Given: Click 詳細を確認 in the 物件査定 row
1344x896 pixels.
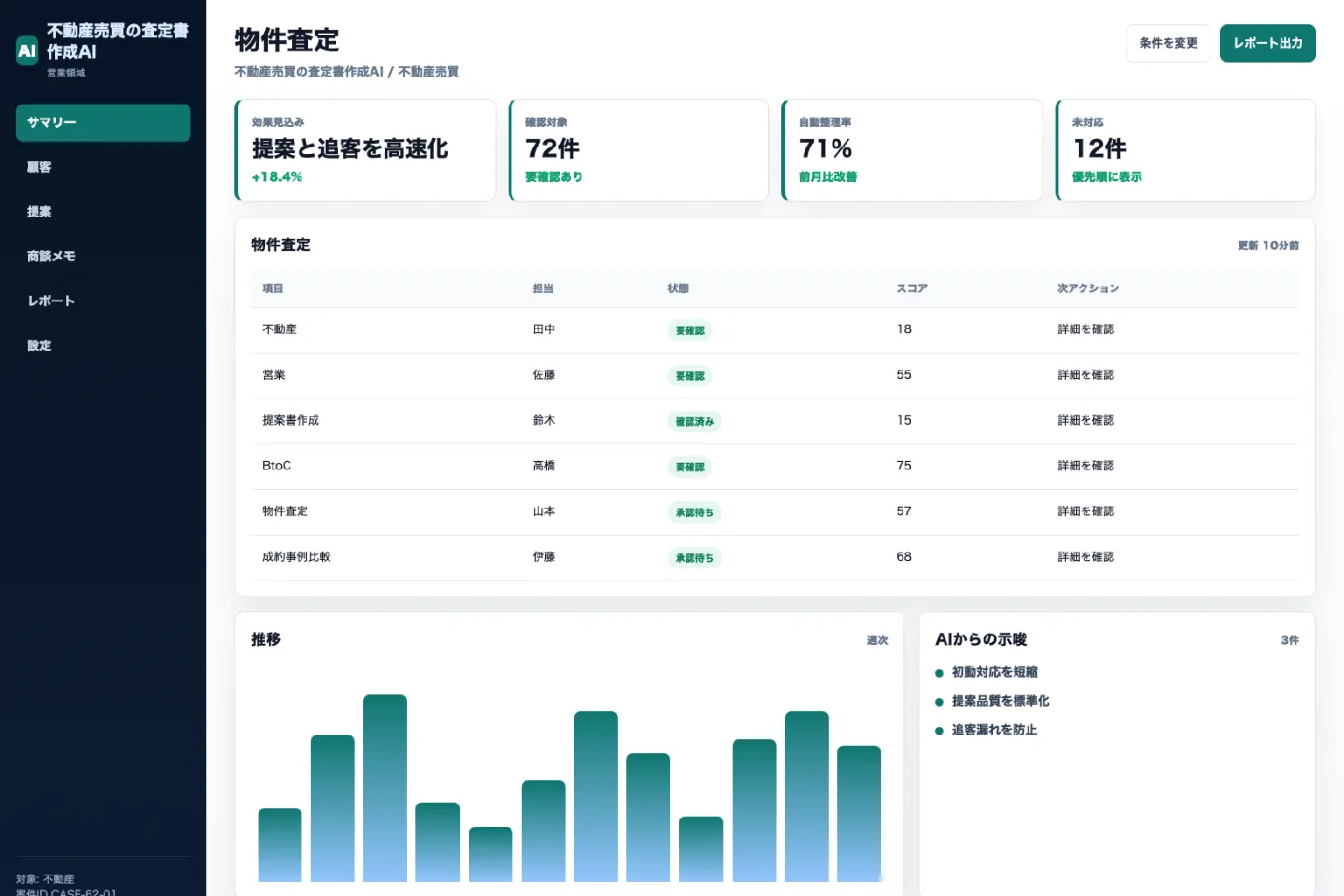Looking at the screenshot, I should click(x=1086, y=511).
